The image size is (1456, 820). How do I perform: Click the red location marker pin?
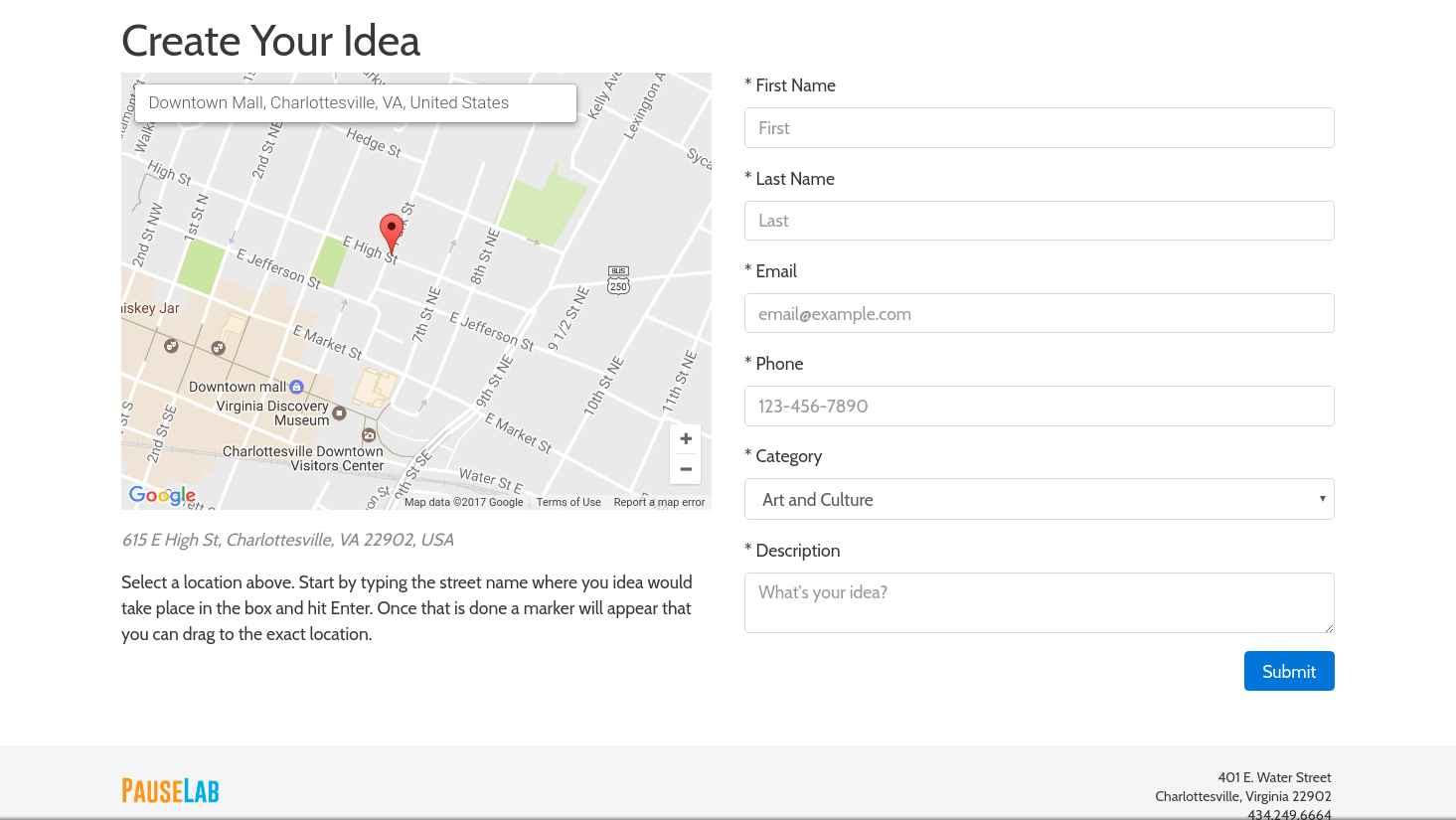(393, 233)
